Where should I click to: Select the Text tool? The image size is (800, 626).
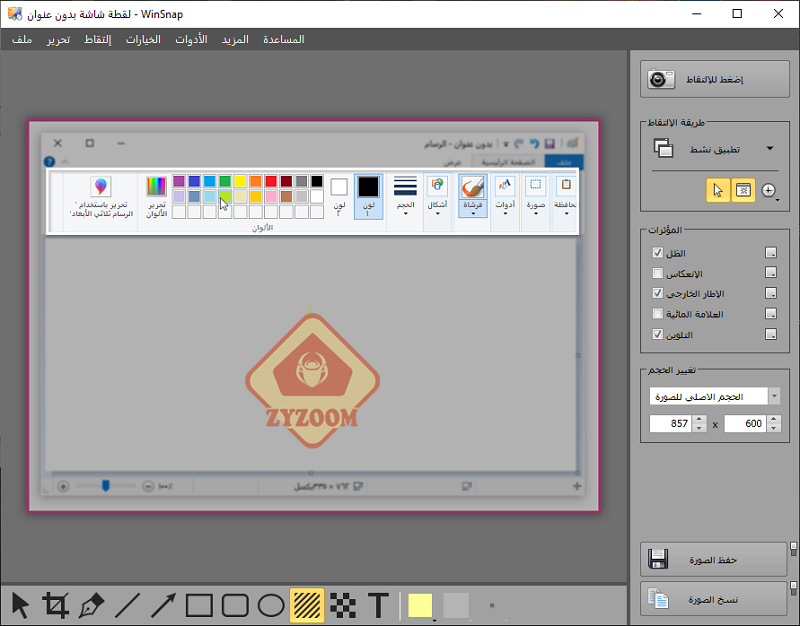click(379, 606)
